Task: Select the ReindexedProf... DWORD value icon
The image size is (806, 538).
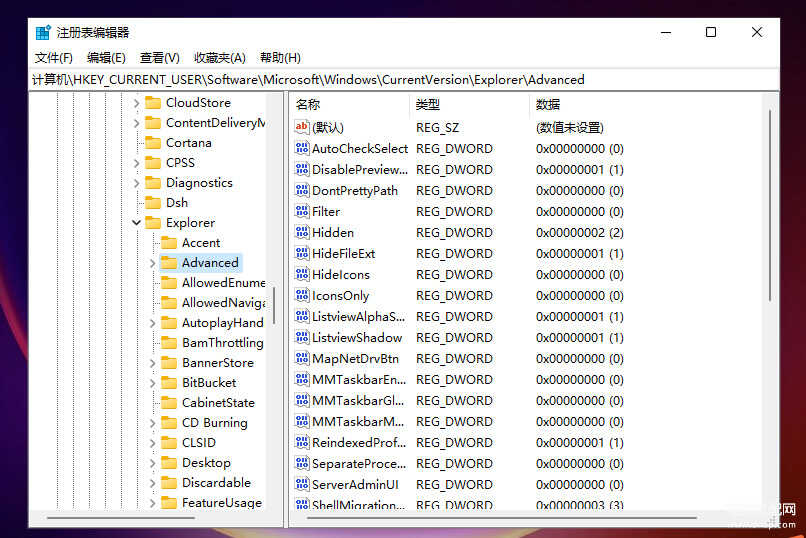Action: [302, 442]
